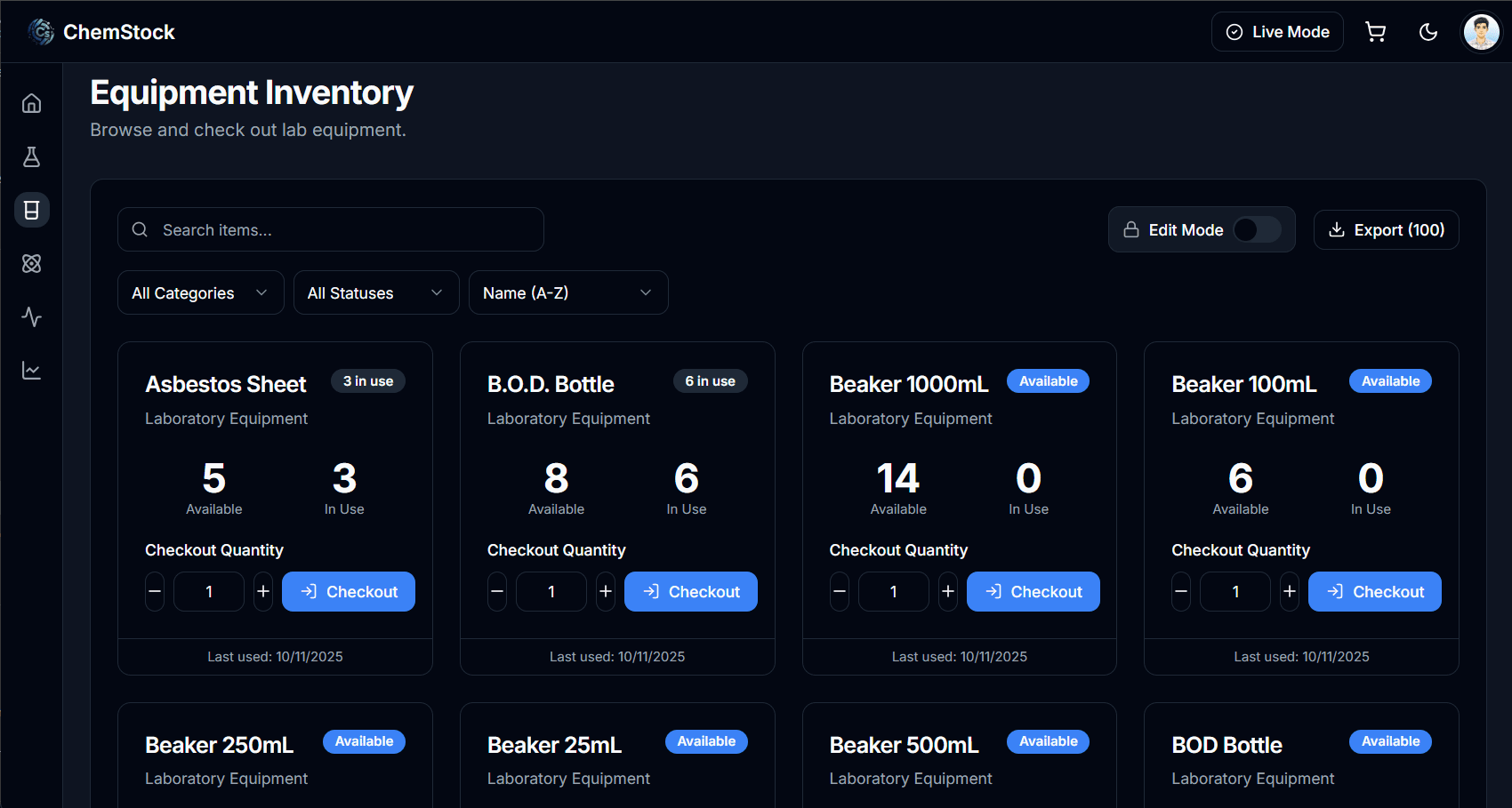Viewport: 1512px width, 808px height.
Task: Checkout the Beaker 1000mL
Action: [x=1033, y=592]
